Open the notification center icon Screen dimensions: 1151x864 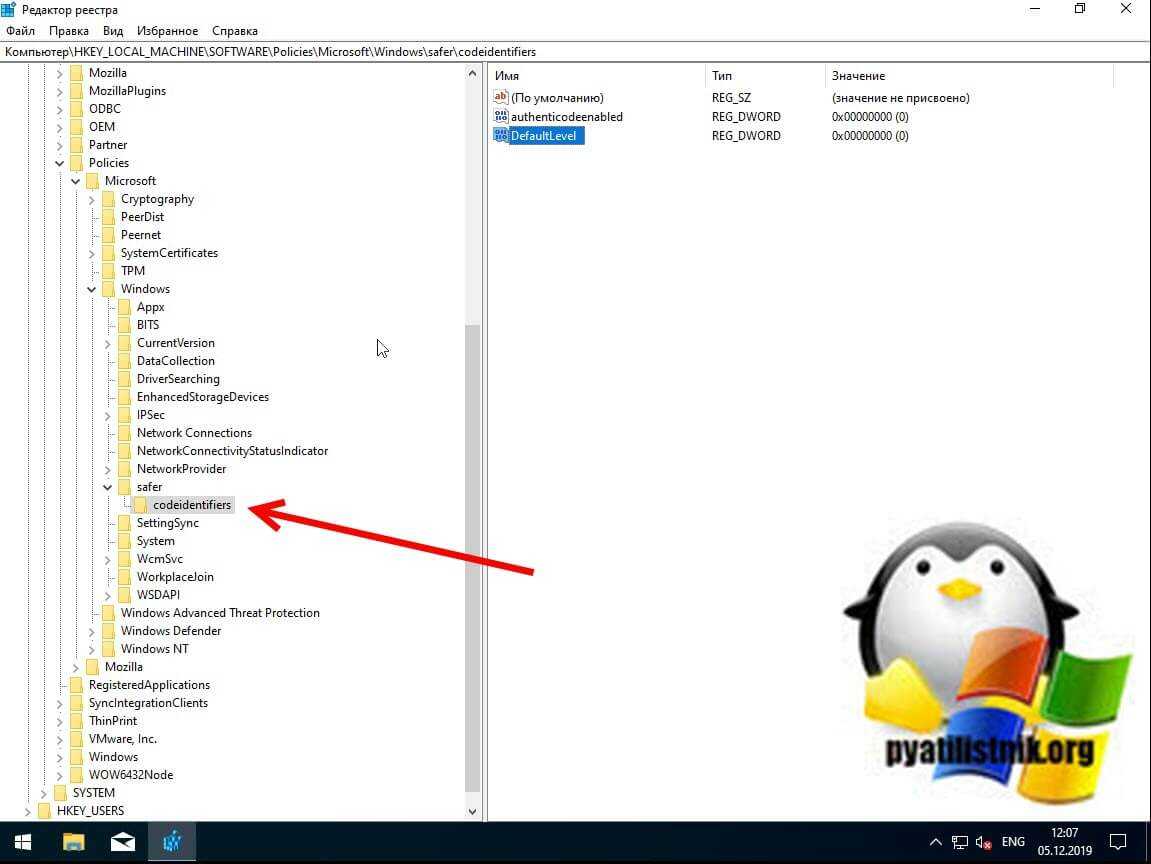(1119, 842)
